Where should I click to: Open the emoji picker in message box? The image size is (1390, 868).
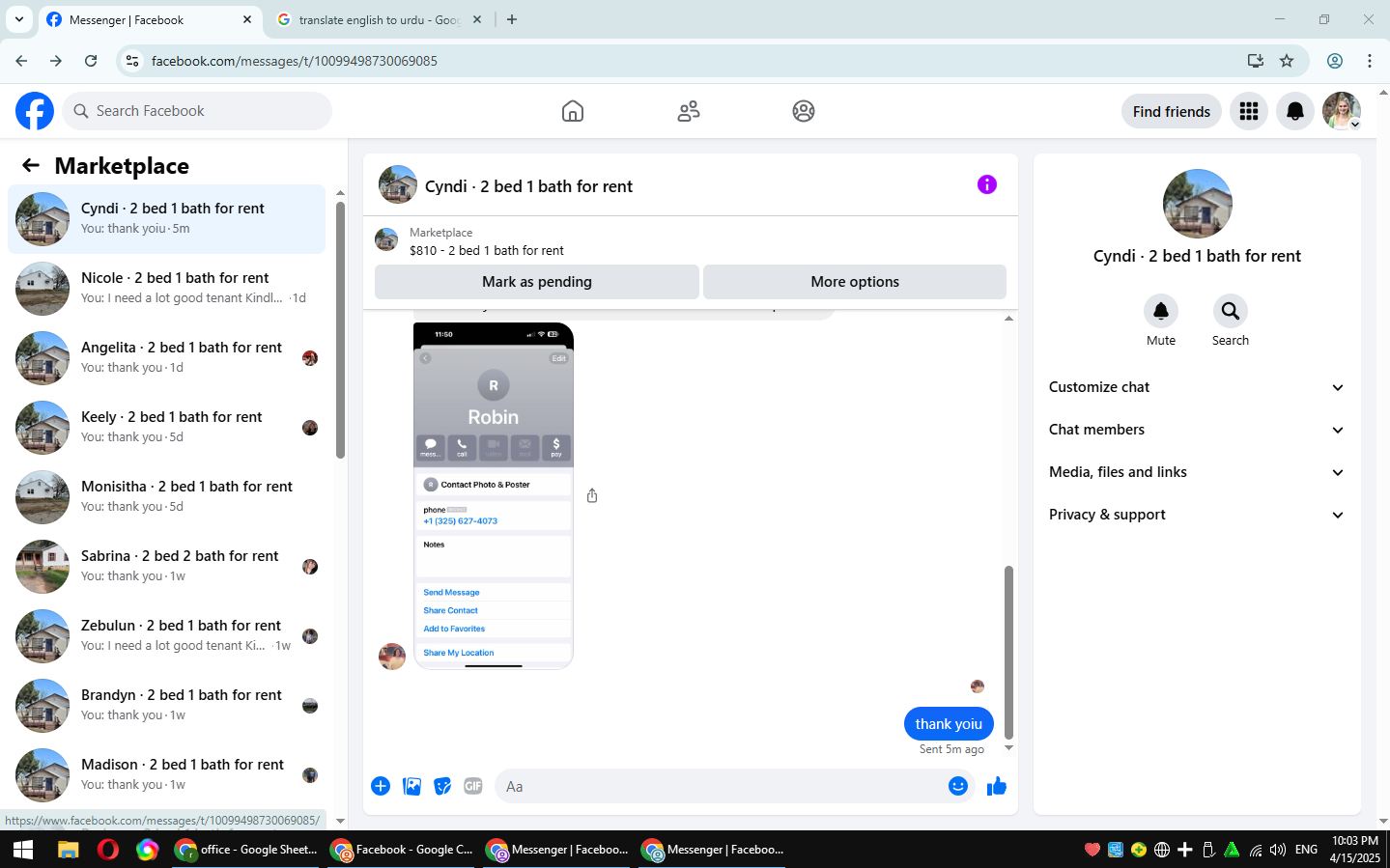(958, 786)
